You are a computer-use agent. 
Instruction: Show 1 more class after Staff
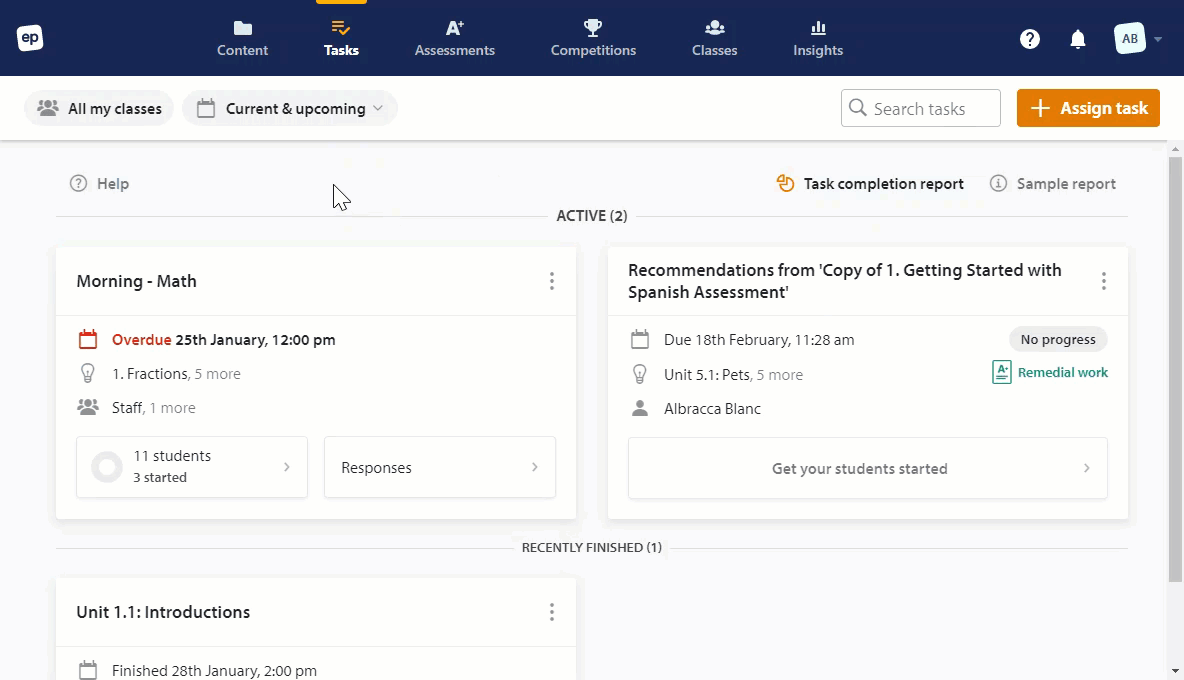172,408
